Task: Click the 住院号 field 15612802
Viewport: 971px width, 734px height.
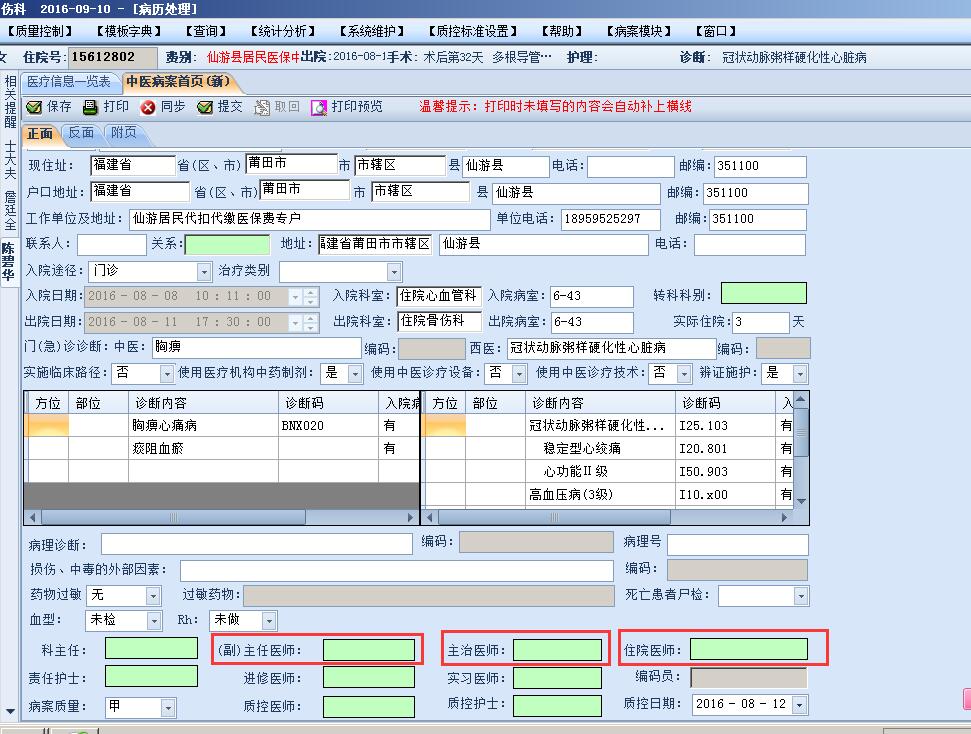Action: 112,58
